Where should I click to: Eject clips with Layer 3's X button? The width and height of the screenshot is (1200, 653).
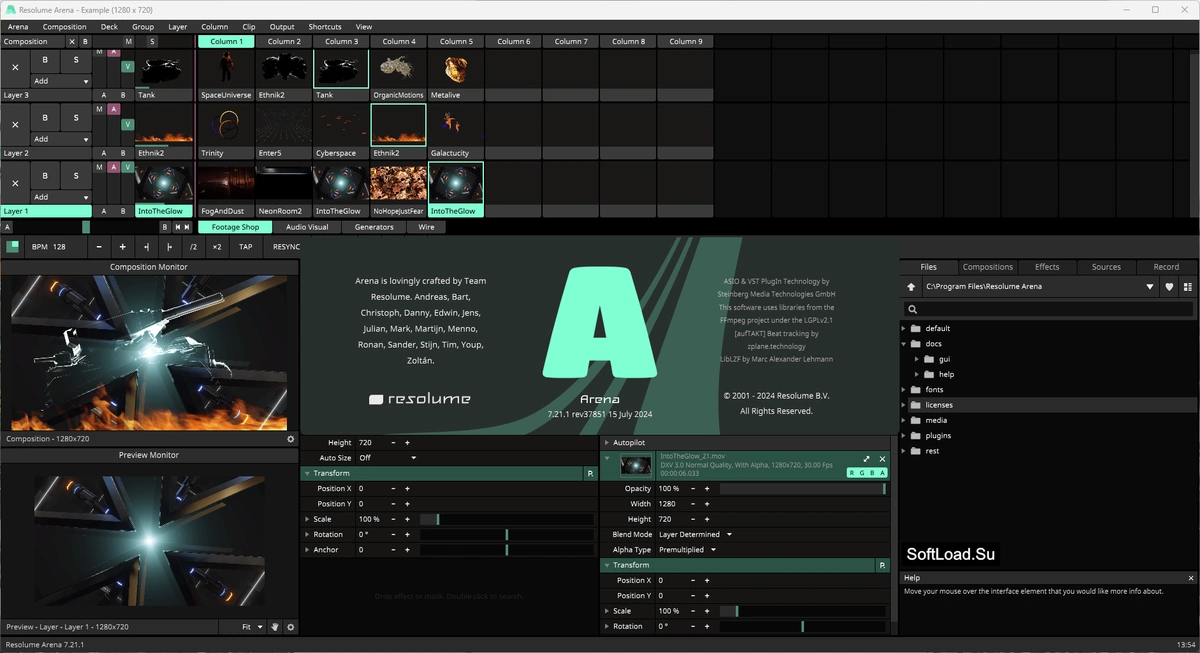[x=15, y=67]
